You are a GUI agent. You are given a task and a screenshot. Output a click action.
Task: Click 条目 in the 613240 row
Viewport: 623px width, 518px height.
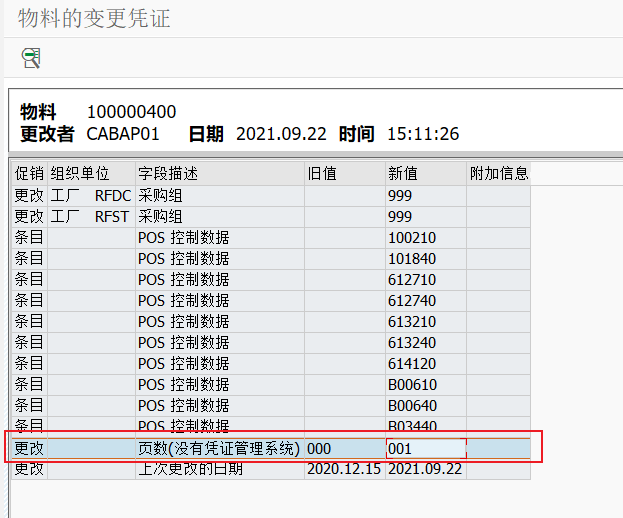(x=29, y=343)
